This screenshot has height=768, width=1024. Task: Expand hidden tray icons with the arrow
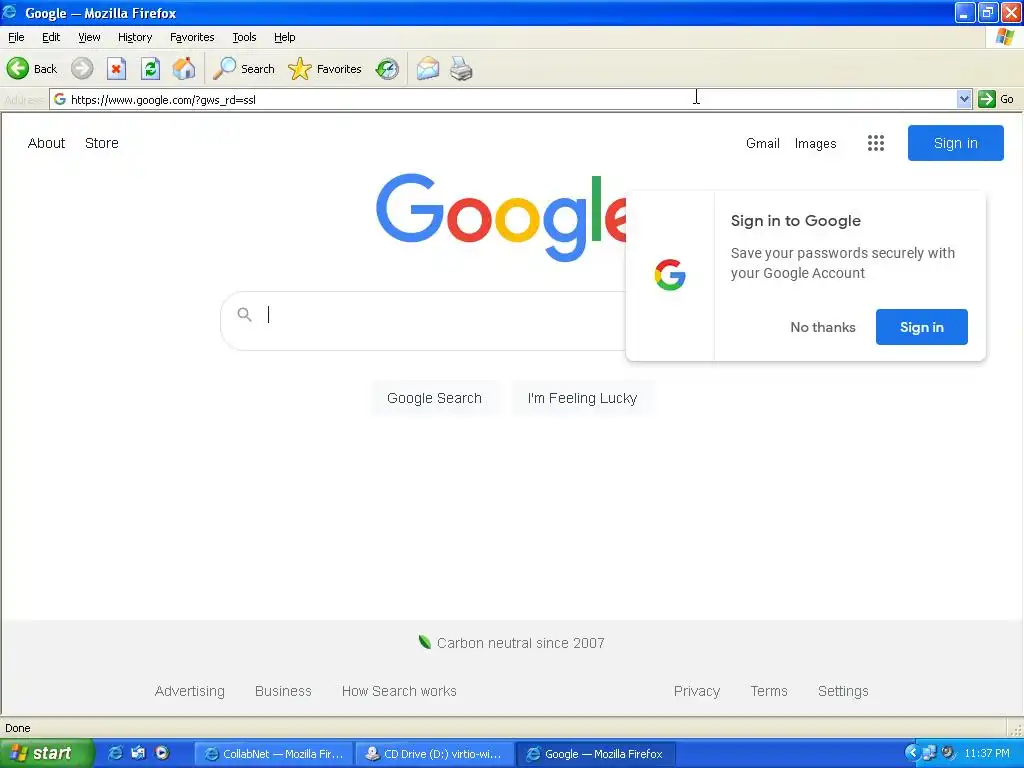912,753
